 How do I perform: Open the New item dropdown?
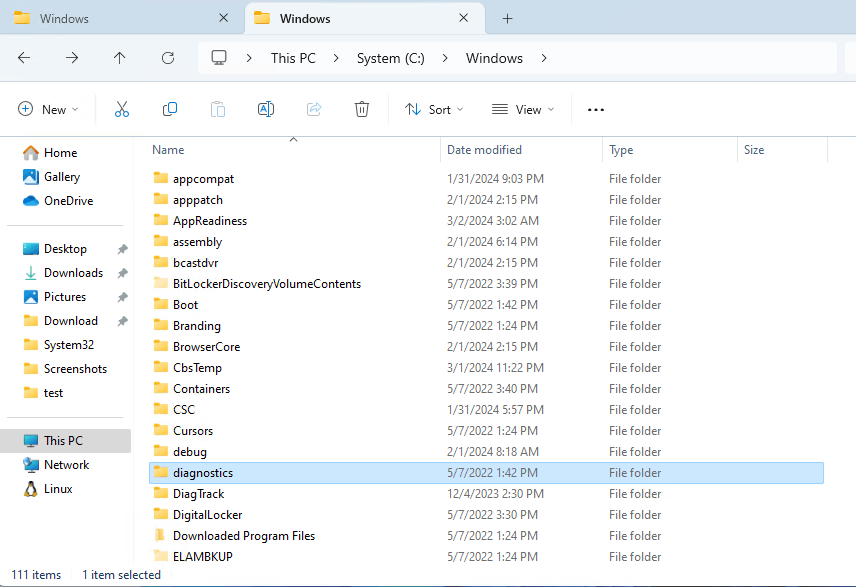(48, 110)
